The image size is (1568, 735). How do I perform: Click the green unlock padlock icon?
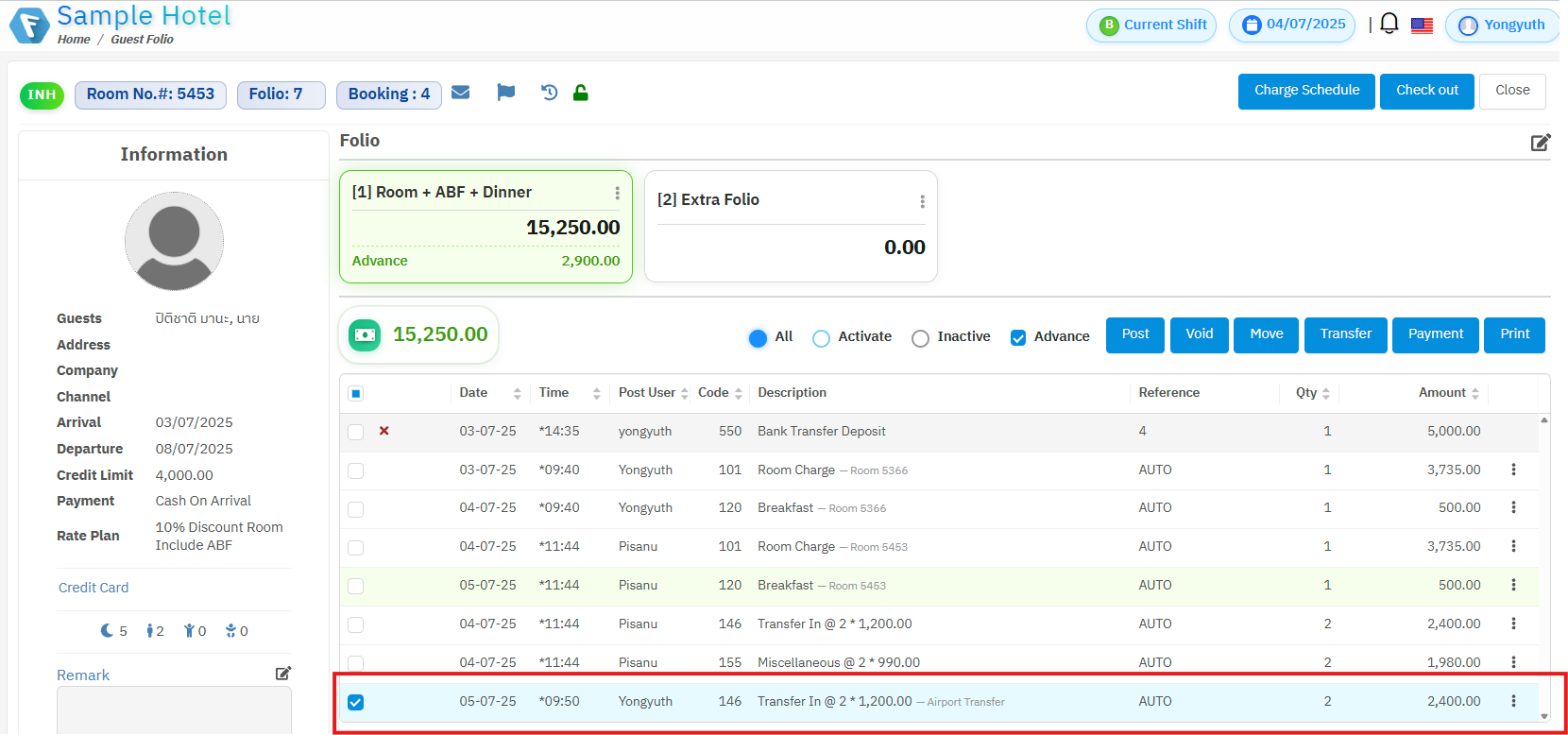point(581,93)
